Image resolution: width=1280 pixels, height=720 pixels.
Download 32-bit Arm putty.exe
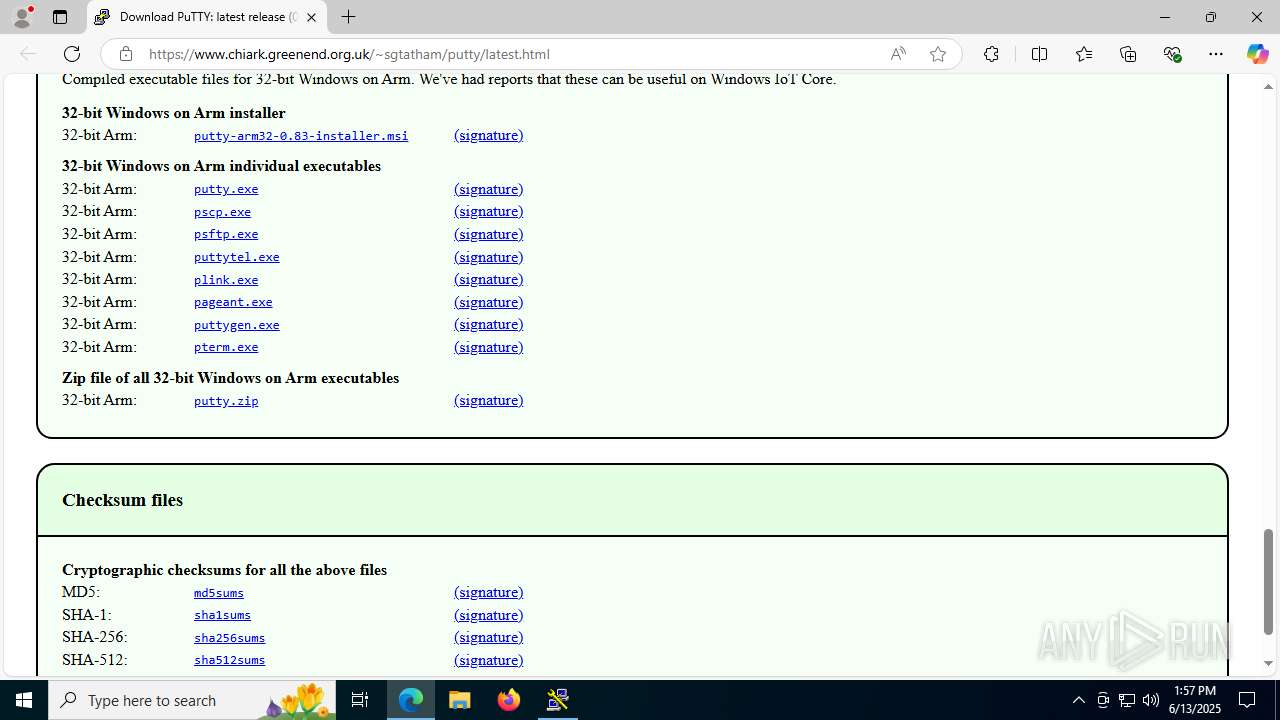point(226,189)
